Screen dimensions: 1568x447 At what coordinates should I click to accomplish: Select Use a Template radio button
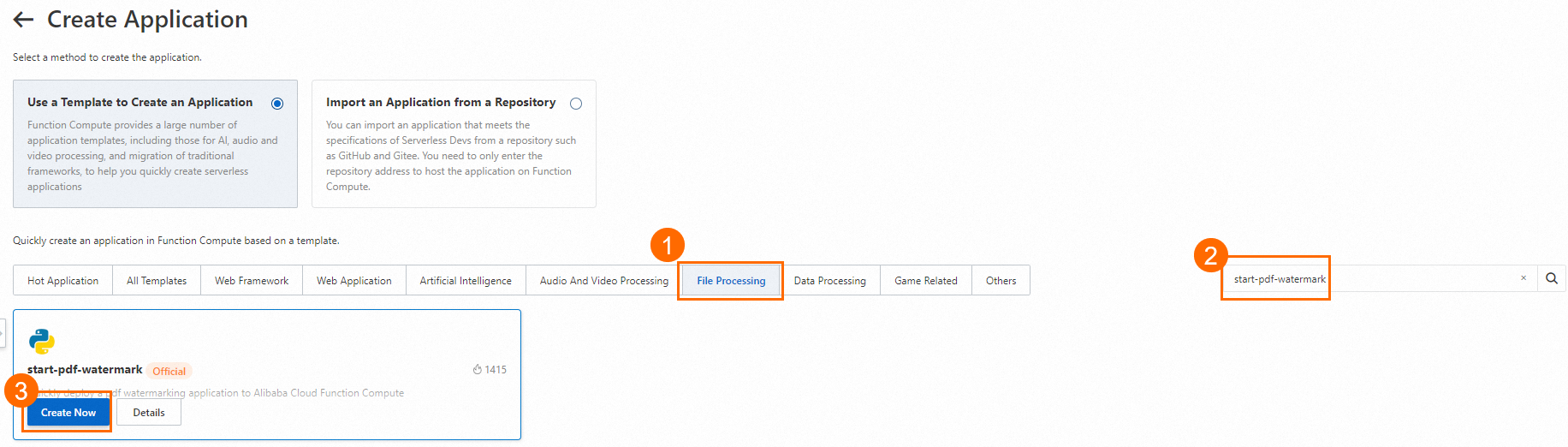pyautogui.click(x=277, y=104)
